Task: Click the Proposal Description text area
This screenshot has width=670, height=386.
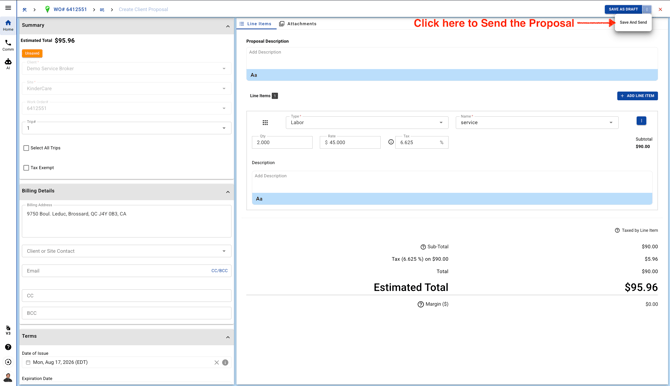Action: (x=452, y=58)
